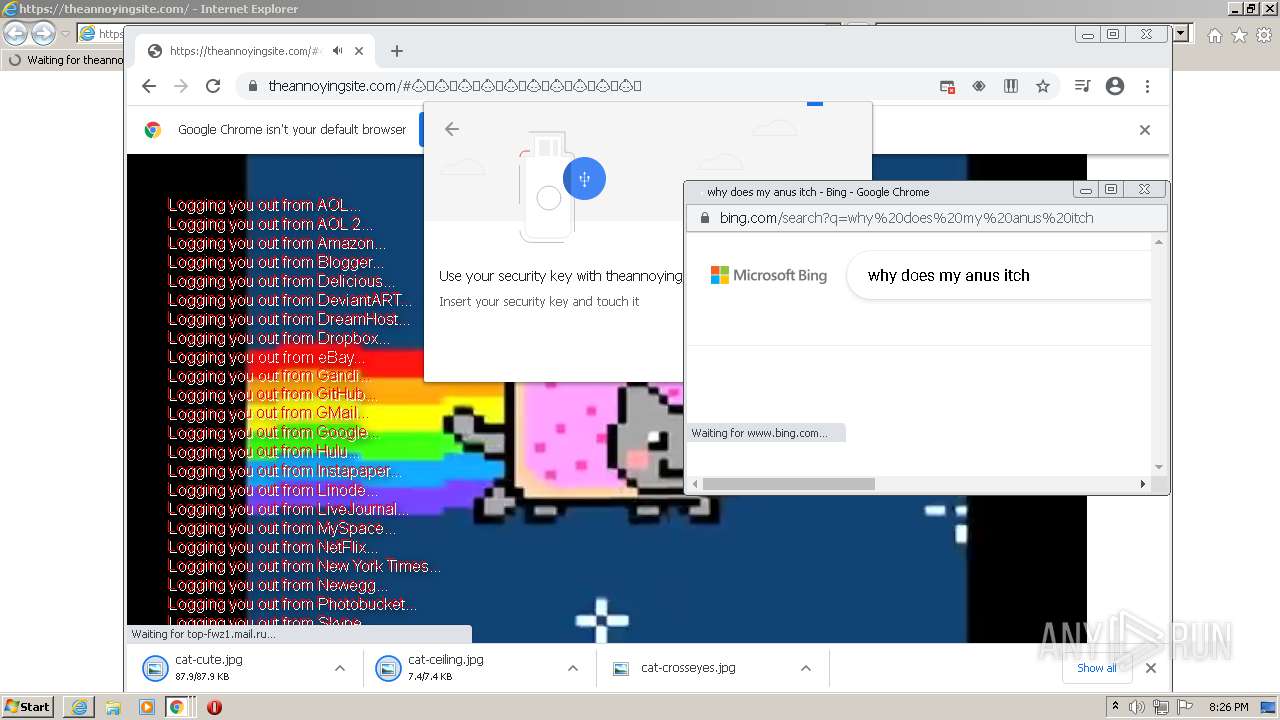This screenshot has height=720, width=1280.
Task: Open the blocked pop-ups indicator icon
Action: 947,86
